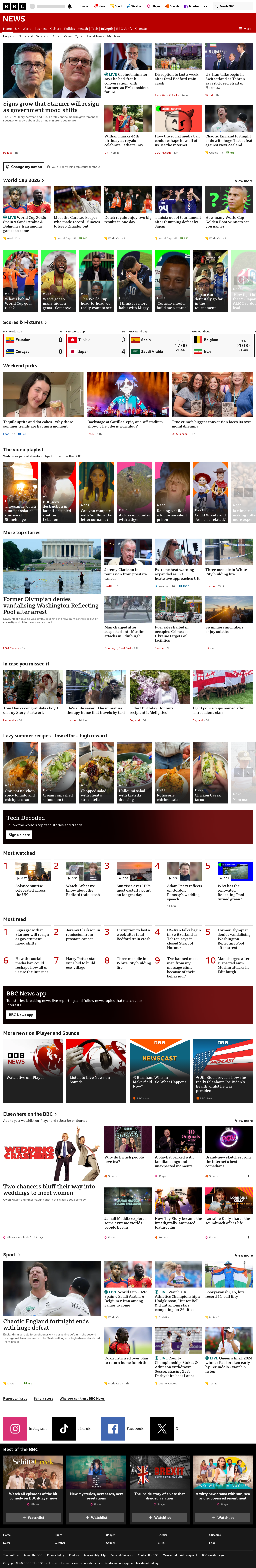Select the World tab in News navigation
Image resolution: width=256 pixels, height=1568 pixels.
(27, 29)
